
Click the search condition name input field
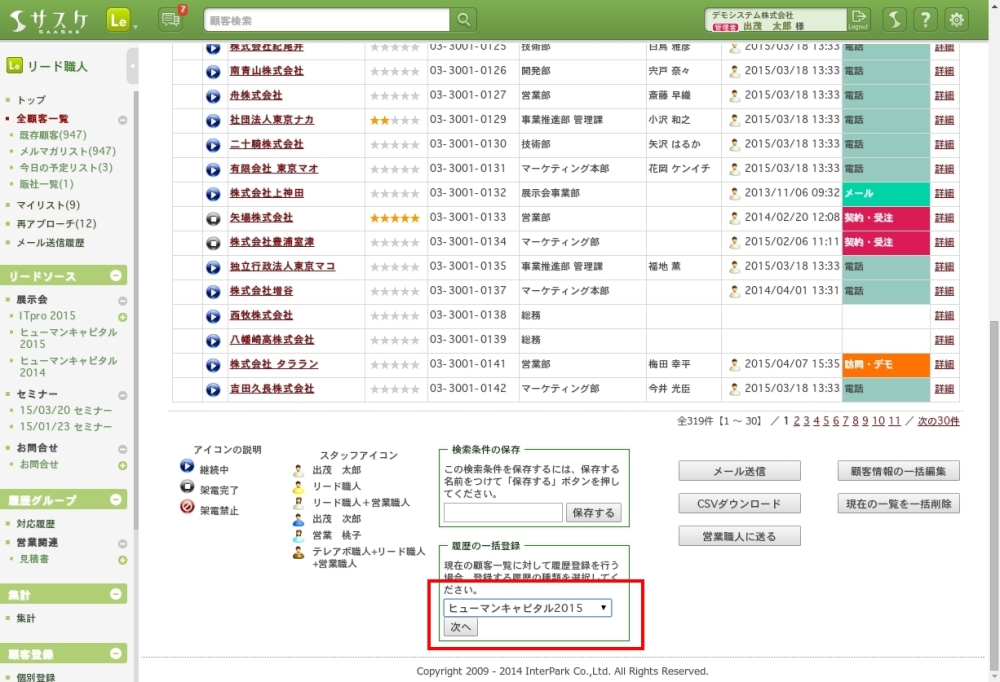[503, 512]
